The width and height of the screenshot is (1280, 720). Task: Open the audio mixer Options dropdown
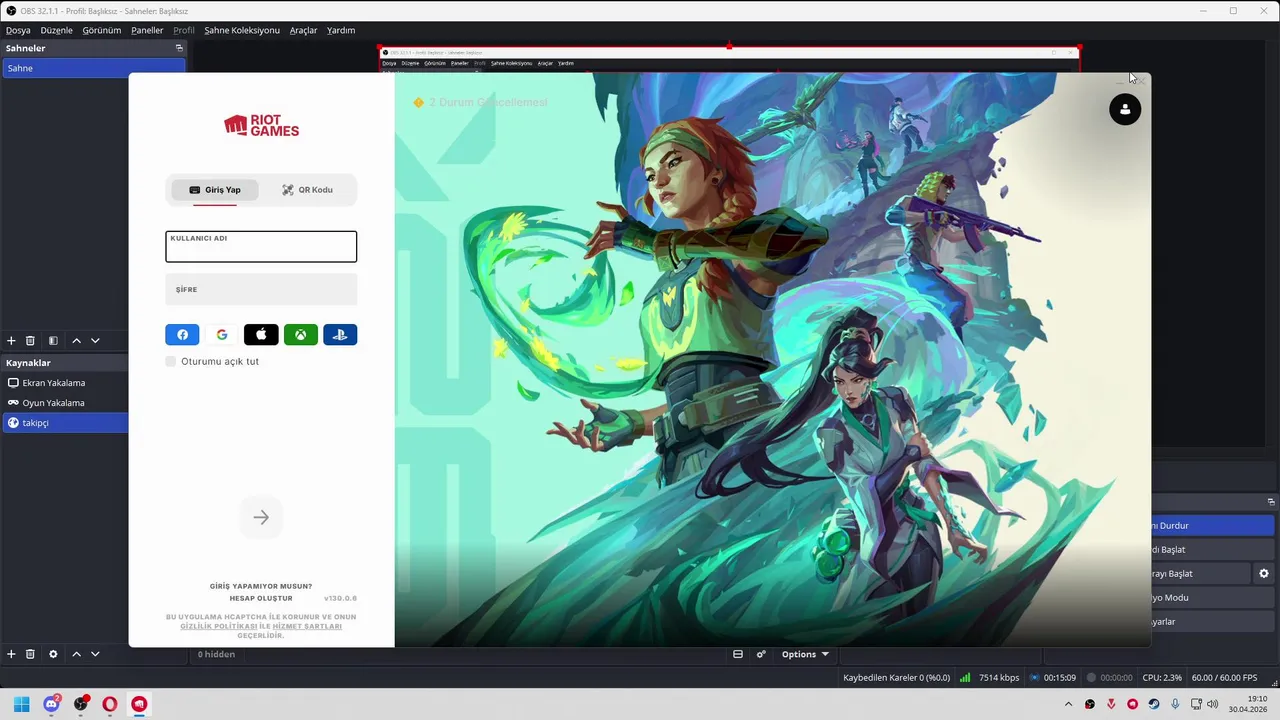point(805,654)
